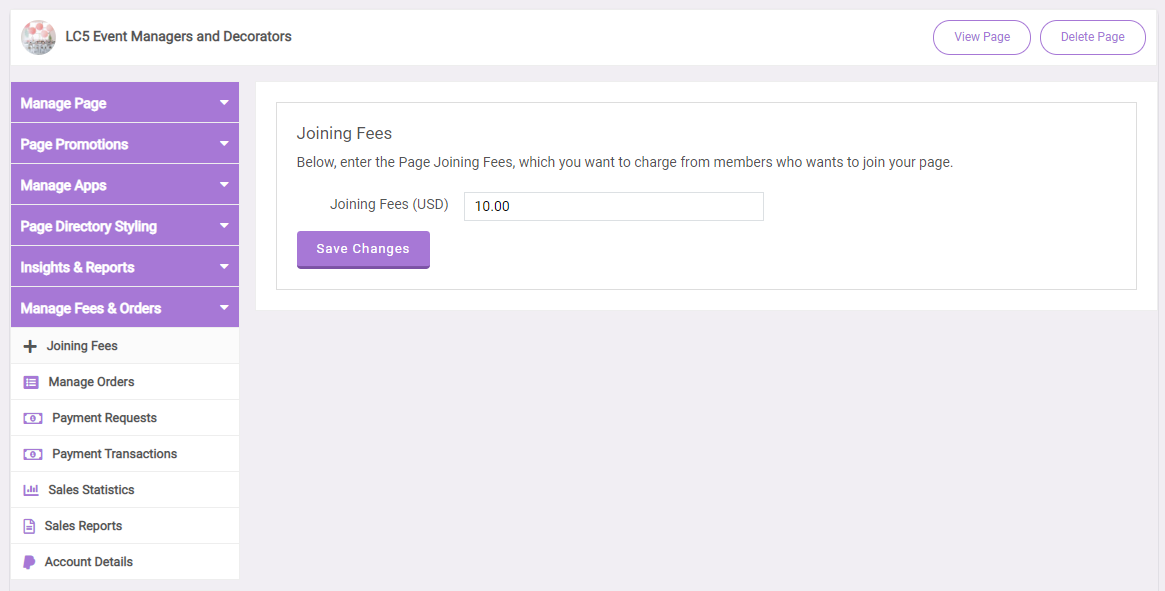This screenshot has height=591, width=1165.
Task: Click the bar chart icon for Sales Statistics
Action: coord(30,490)
